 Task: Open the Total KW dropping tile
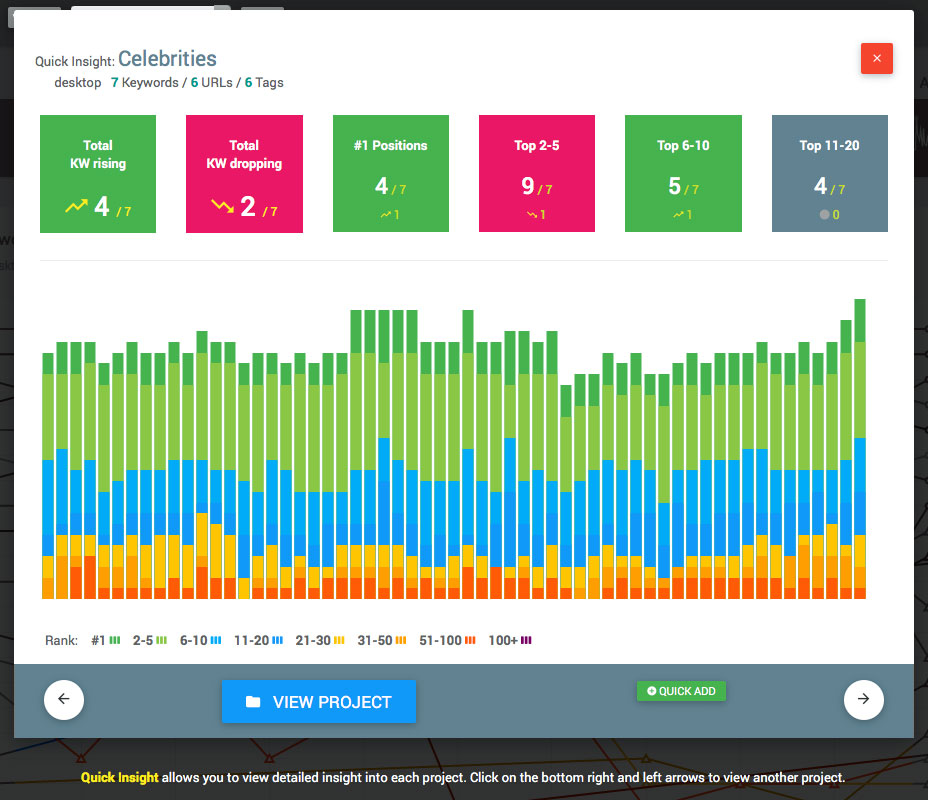(x=244, y=174)
